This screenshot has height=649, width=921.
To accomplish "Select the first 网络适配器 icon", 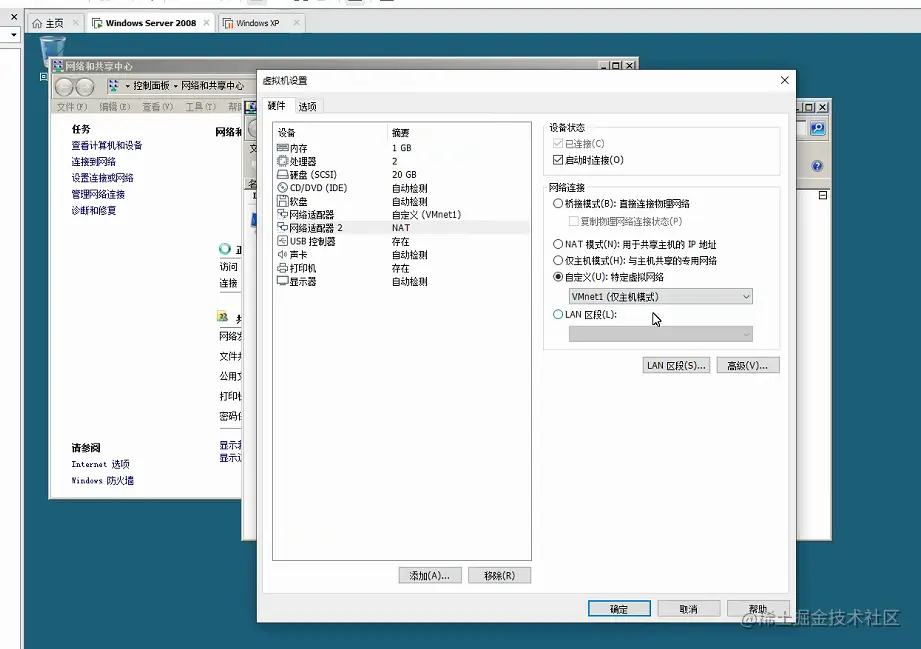I will (283, 214).
